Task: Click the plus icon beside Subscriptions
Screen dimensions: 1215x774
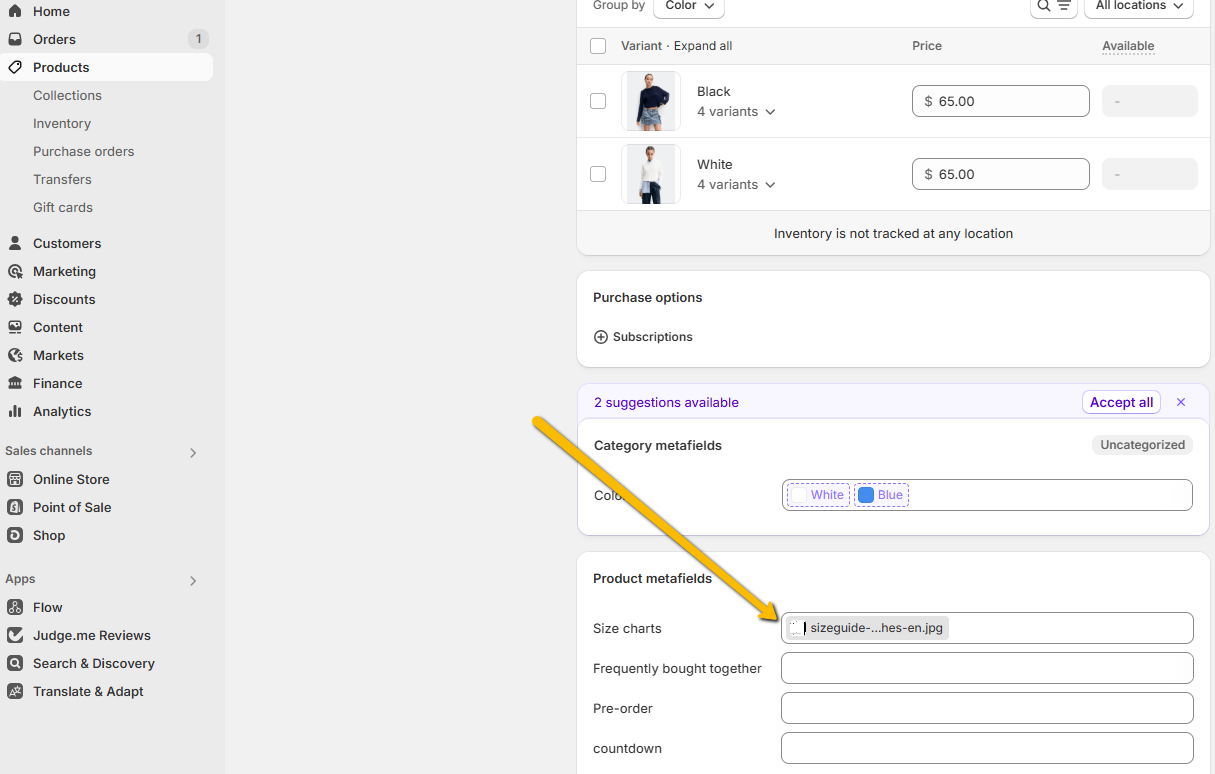Action: pyautogui.click(x=601, y=337)
